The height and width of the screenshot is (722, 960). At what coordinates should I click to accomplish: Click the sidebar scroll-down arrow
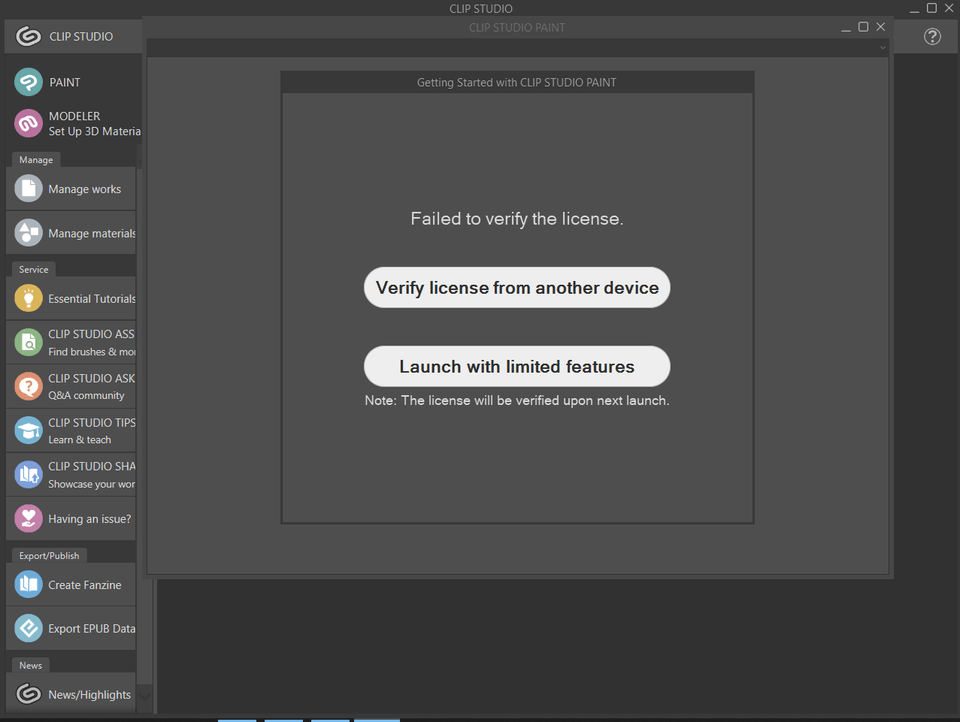click(145, 695)
